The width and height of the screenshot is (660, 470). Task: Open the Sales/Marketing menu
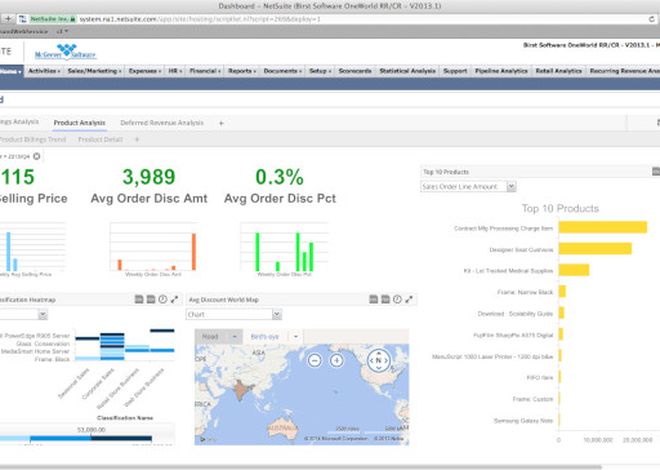coord(95,71)
